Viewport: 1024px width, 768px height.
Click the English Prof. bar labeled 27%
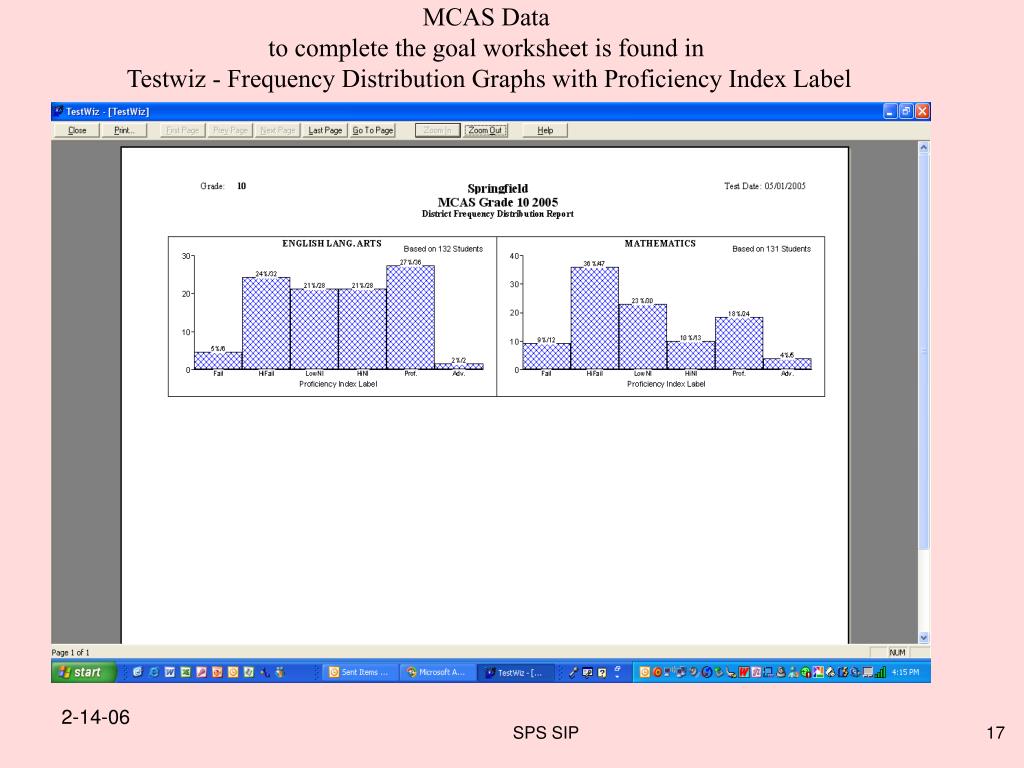[x=410, y=317]
